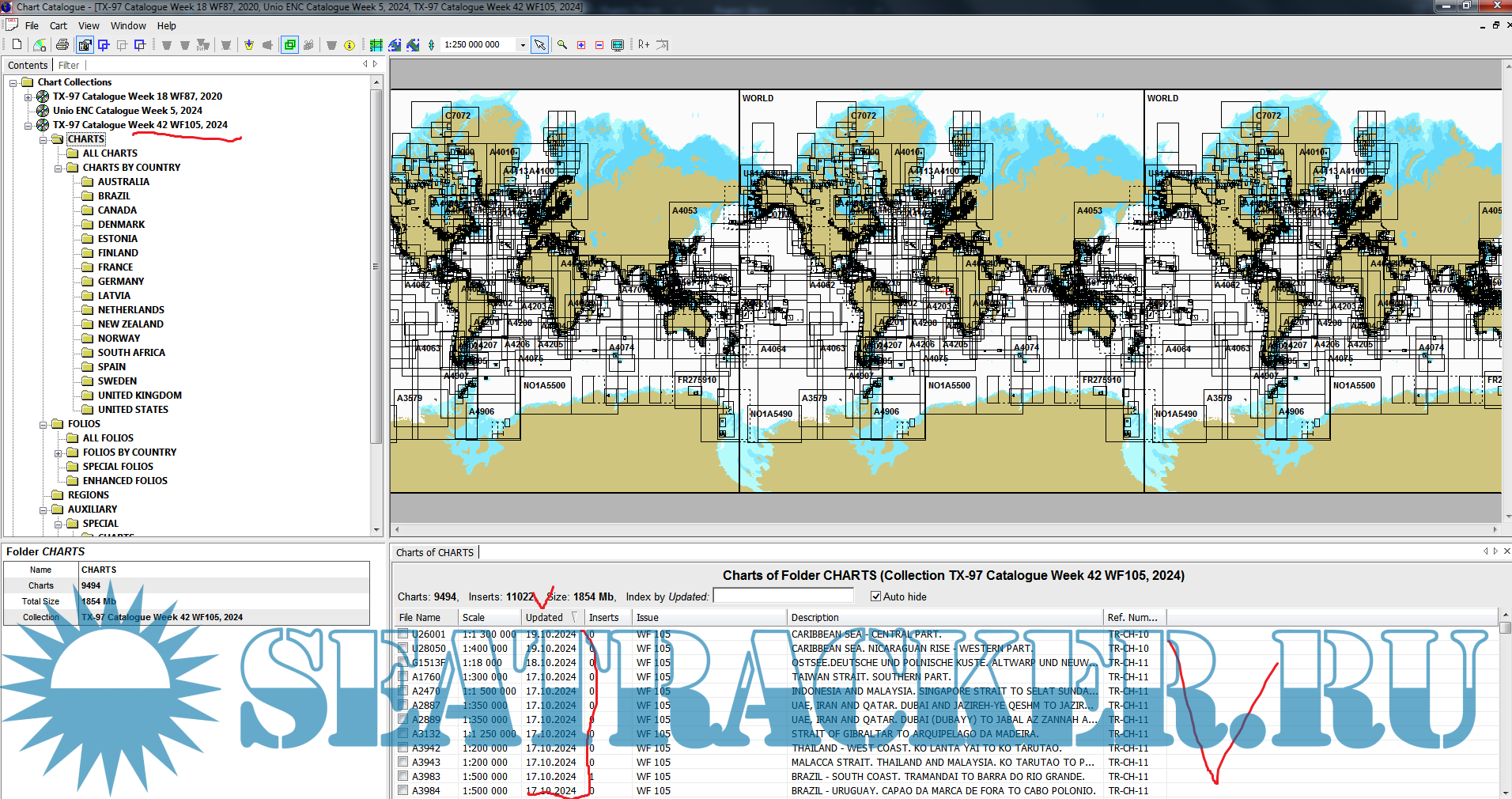Open the NORWAY folder in tree
The image size is (1512, 799).
[119, 339]
